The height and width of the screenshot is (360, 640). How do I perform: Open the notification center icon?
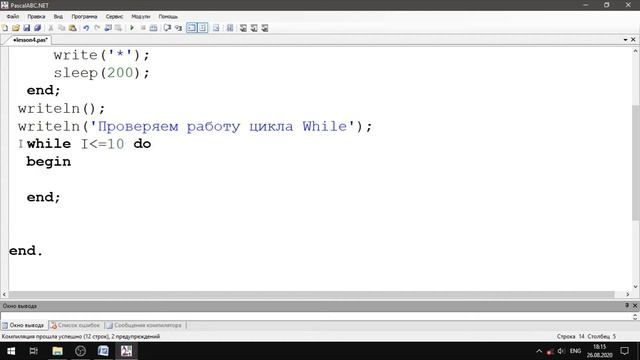624,351
